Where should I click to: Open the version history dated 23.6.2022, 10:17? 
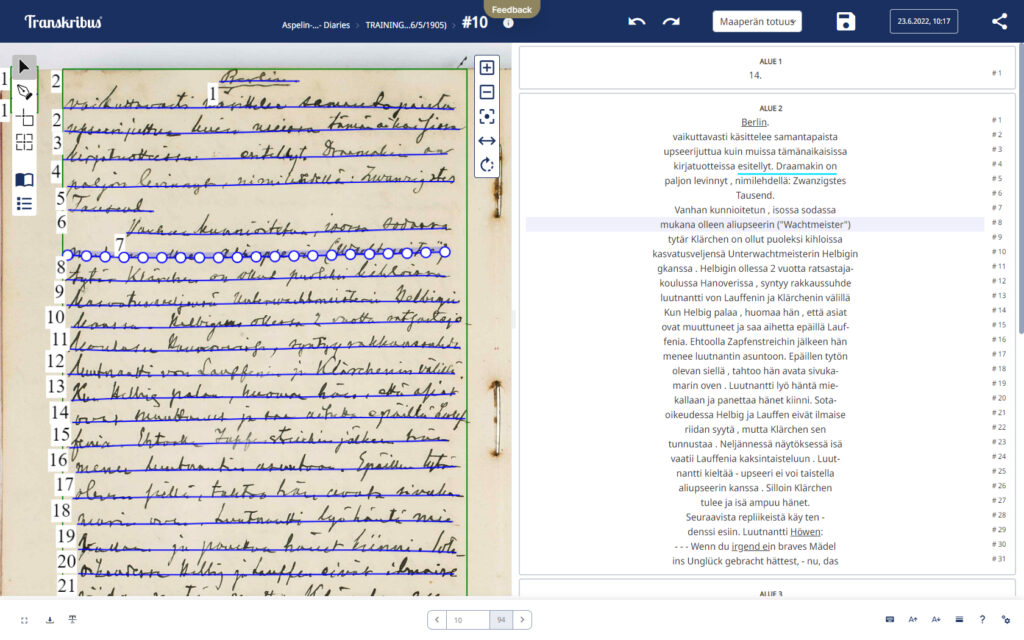coord(923,22)
